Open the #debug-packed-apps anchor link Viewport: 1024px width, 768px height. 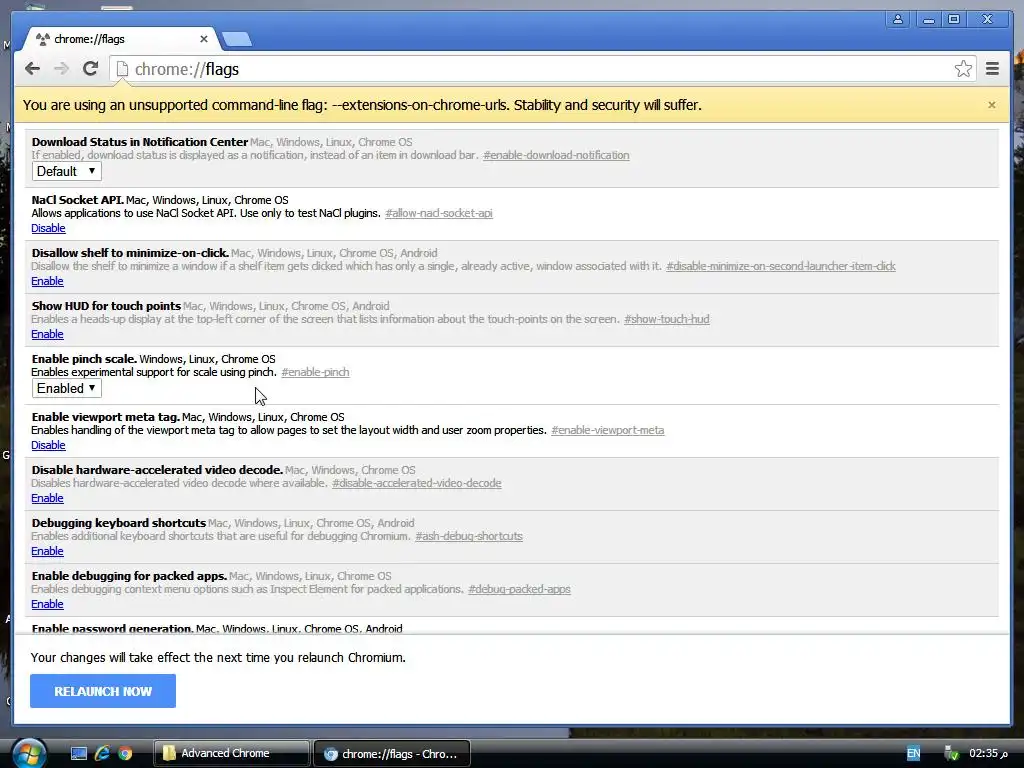519,588
